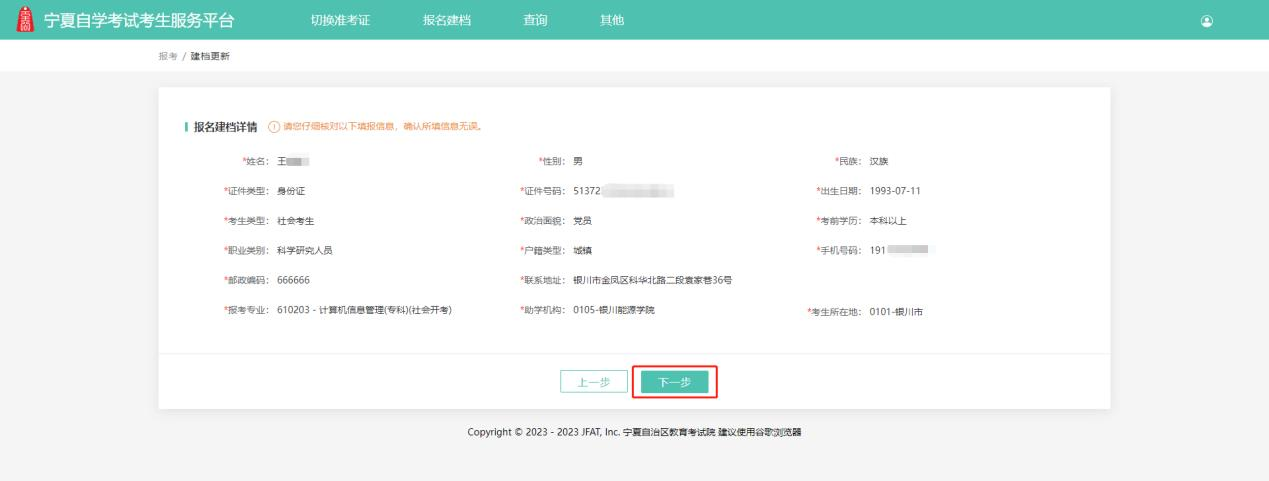Screen dimensions: 1269x481
Task: Open the 报名建档 menu
Action: pyautogui.click(x=447, y=21)
